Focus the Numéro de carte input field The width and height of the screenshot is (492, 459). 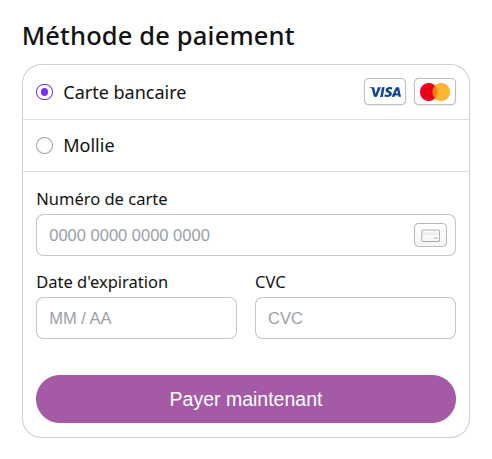[x=246, y=235]
